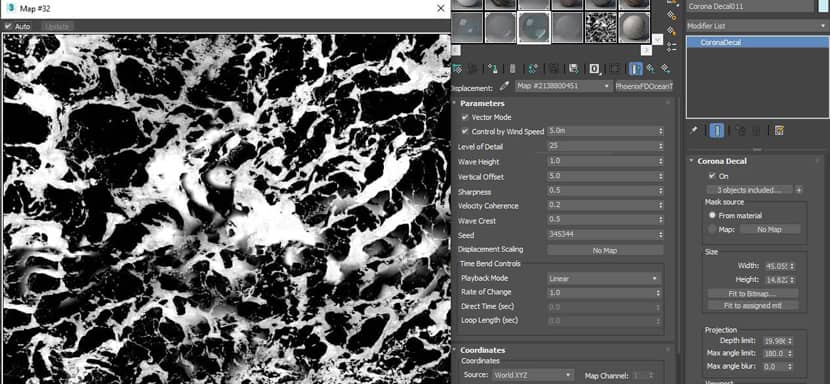The width and height of the screenshot is (830, 384).
Task: Toggle the Auto checkbox in Map #32 window
Action: pyautogui.click(x=8, y=26)
